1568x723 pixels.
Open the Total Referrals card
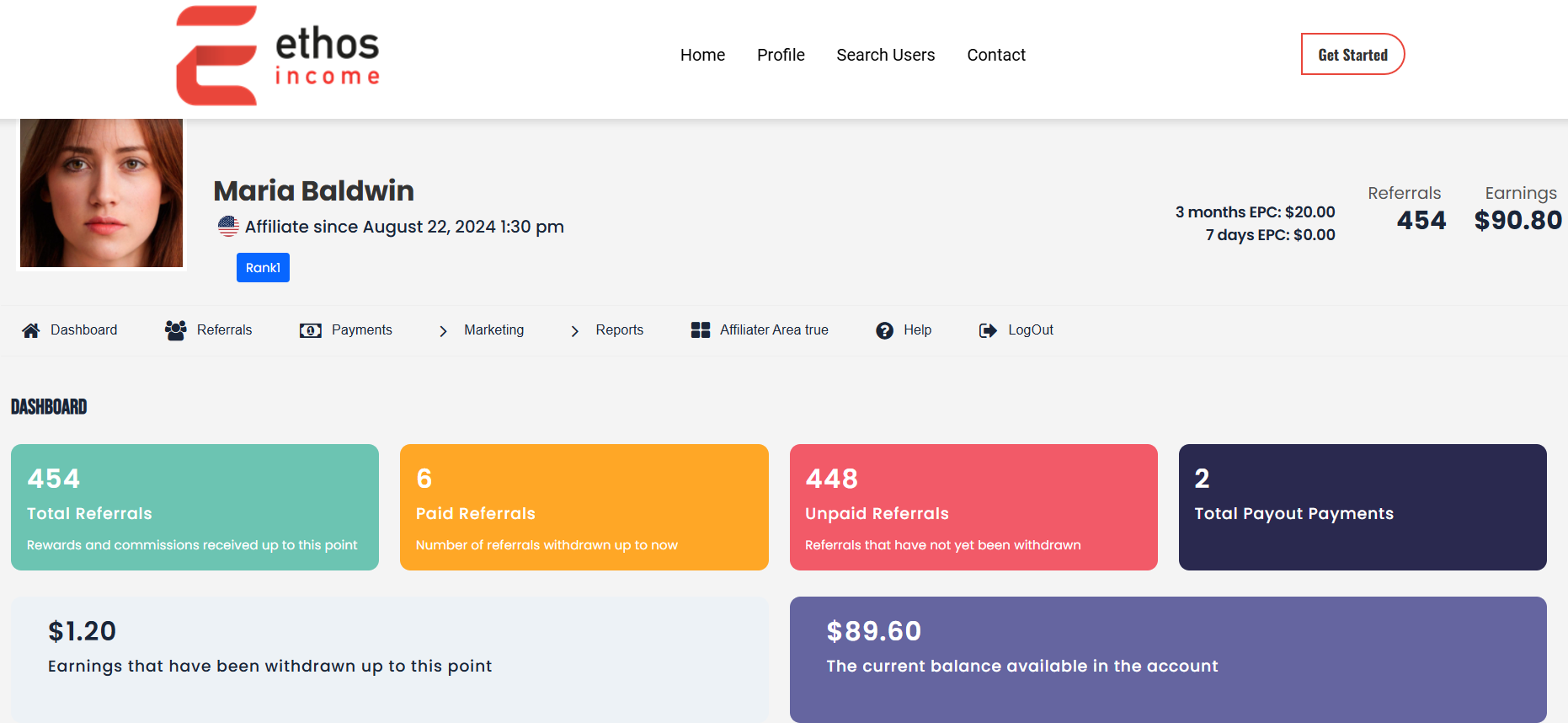tap(195, 507)
